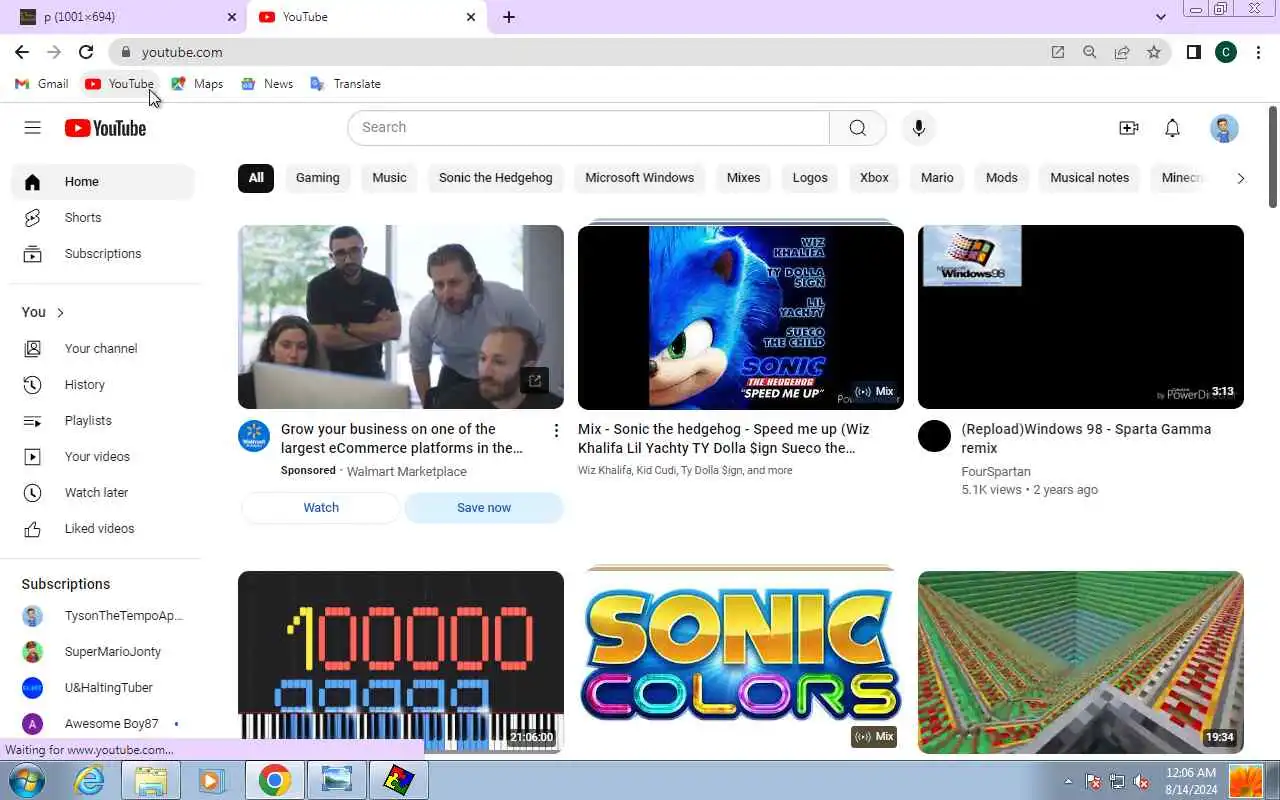The height and width of the screenshot is (800, 1280).
Task: Open the tab search dropdown arrow
Action: click(1161, 17)
